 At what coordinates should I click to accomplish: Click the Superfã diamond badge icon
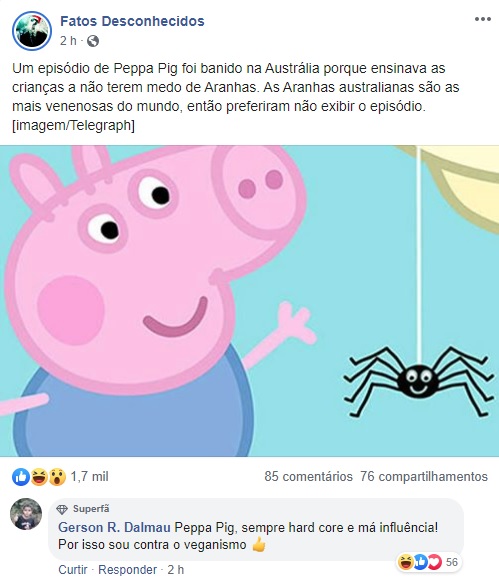62,509
